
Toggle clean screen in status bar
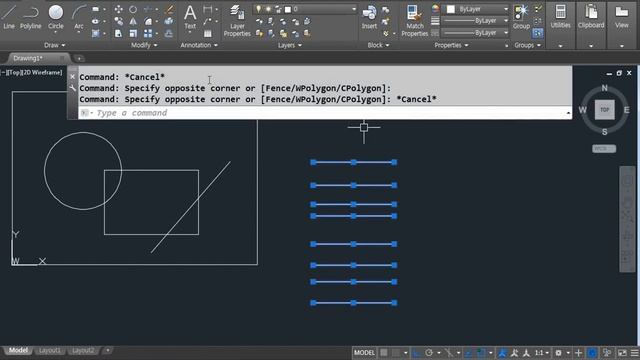point(622,353)
